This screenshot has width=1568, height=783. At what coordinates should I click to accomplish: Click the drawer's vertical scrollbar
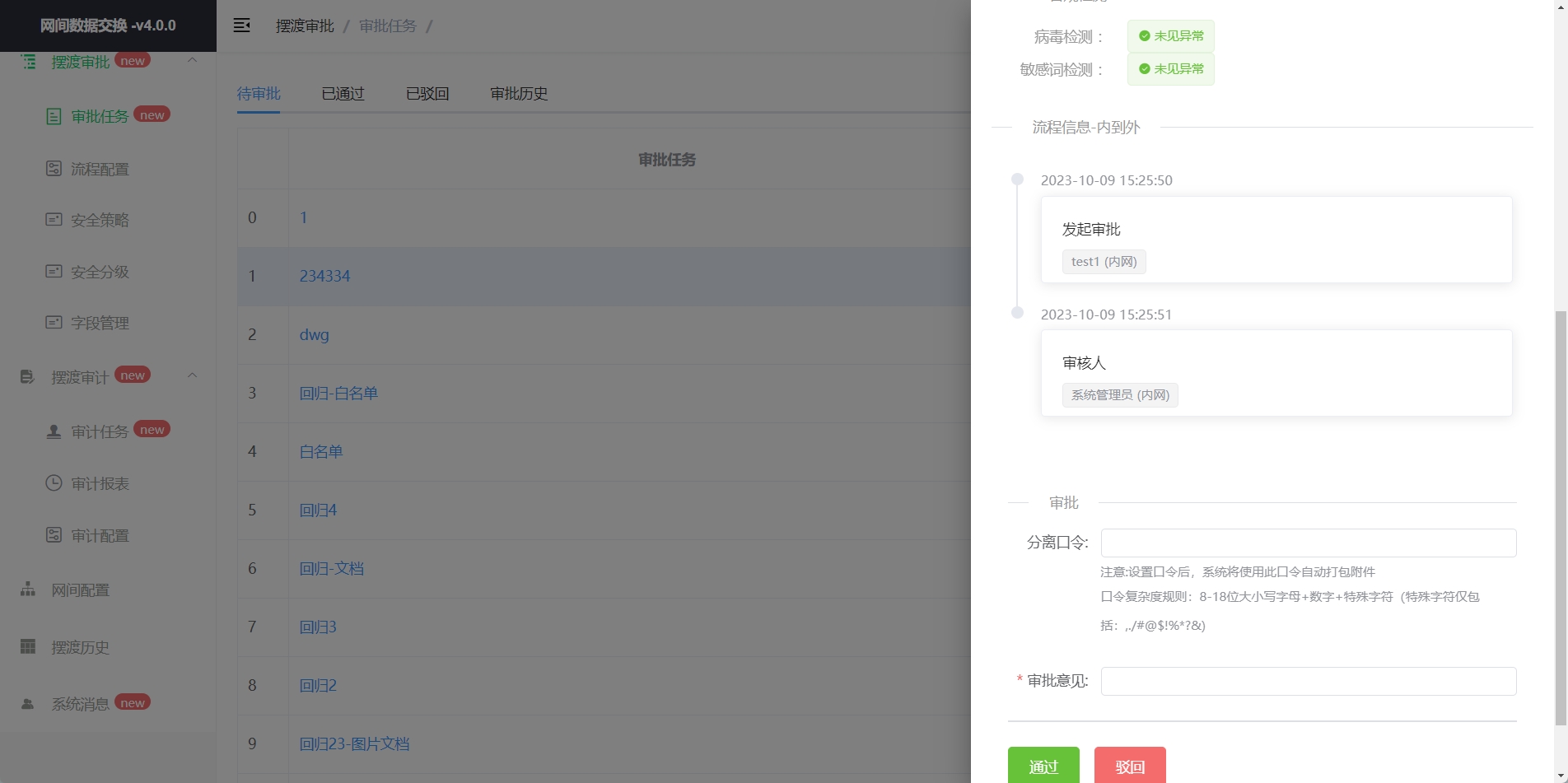[x=1560, y=519]
